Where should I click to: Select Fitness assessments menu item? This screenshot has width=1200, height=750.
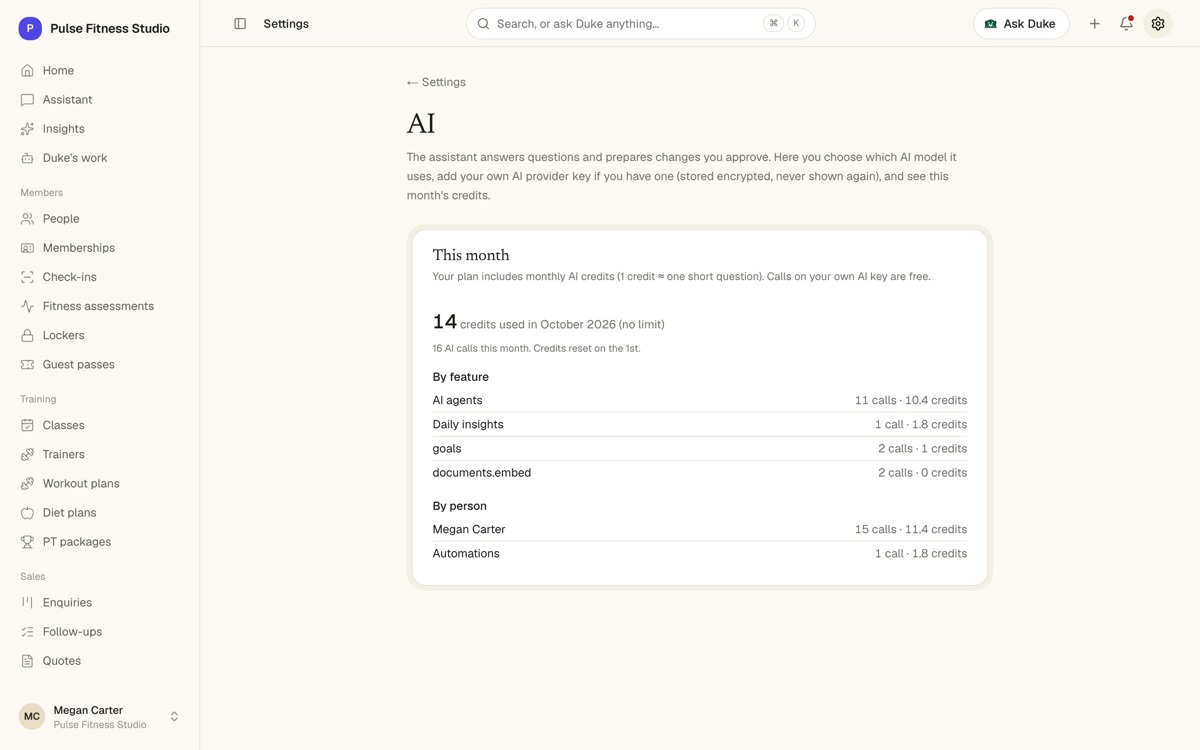[x=100, y=306]
